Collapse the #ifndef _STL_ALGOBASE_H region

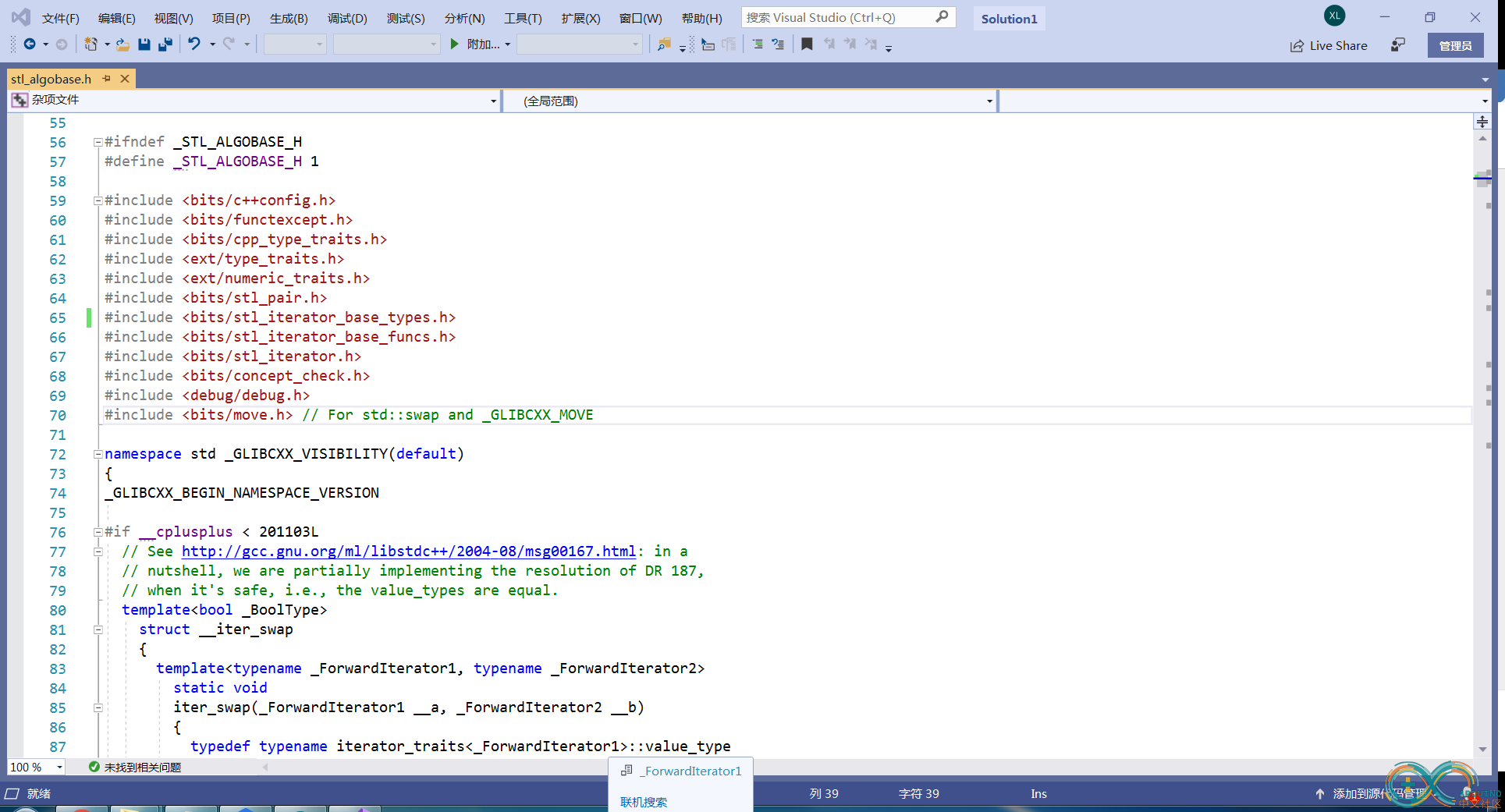98,142
